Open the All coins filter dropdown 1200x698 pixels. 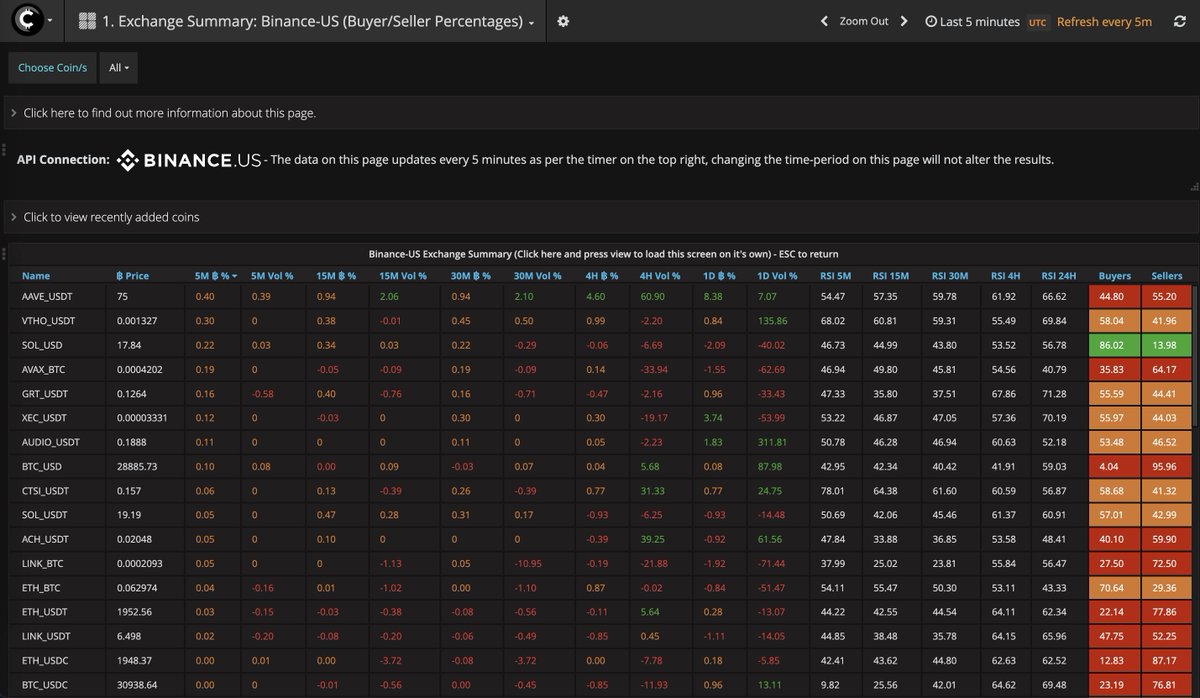pos(117,67)
